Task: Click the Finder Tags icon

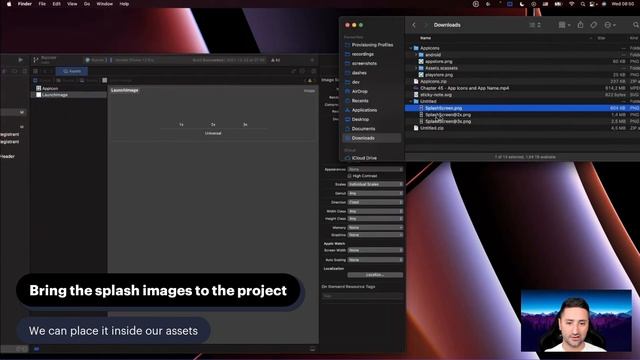Action: [x=594, y=25]
